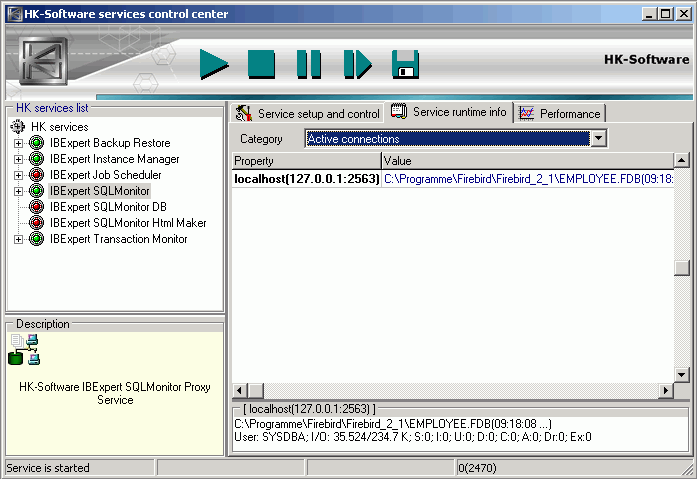Screen dimensions: 697x479
Task: Click IBExpert SQLMonitor DB red status icon
Action: pos(36,207)
